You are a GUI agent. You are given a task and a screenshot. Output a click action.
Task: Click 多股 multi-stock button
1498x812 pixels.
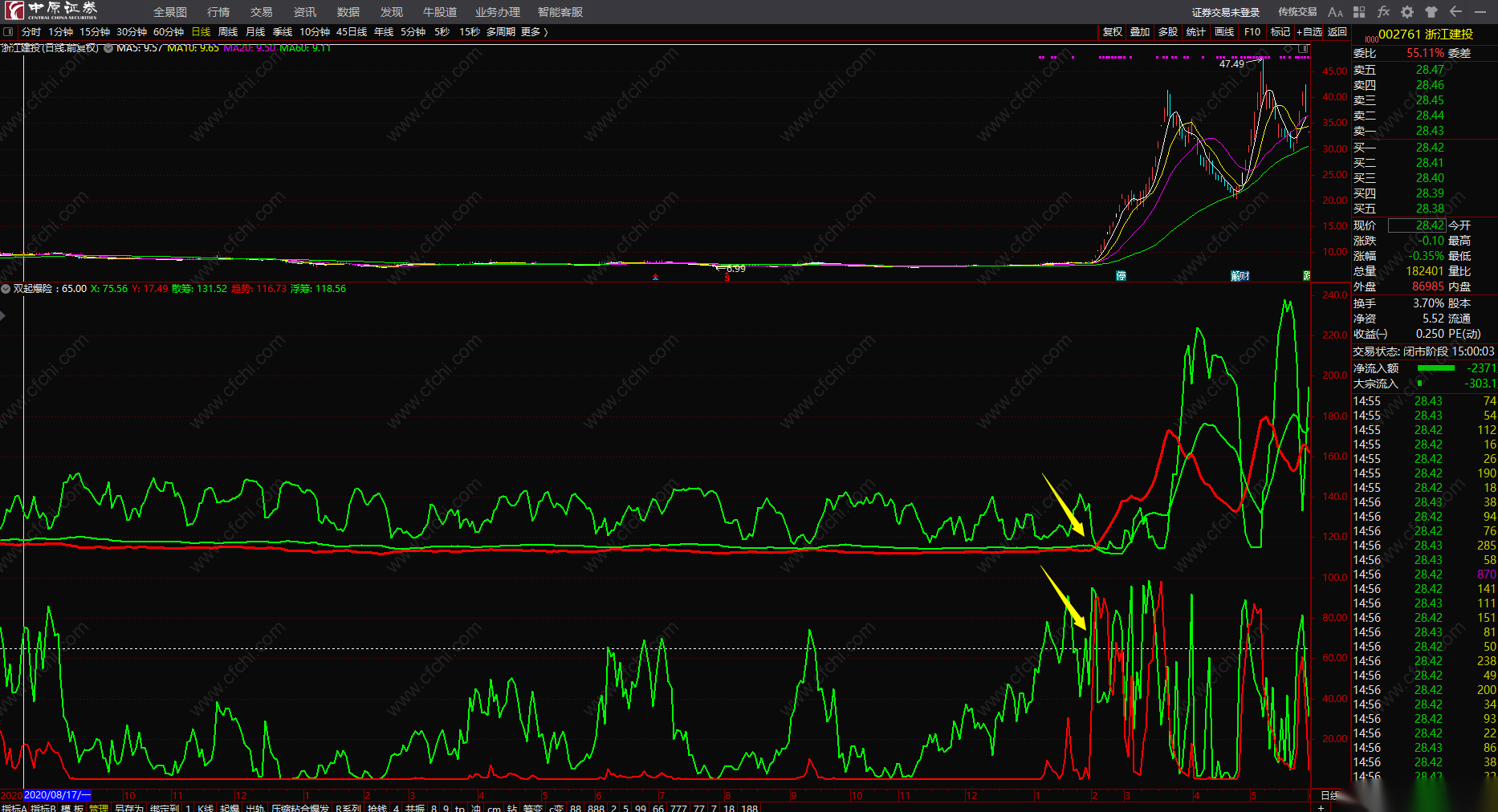point(1168,32)
